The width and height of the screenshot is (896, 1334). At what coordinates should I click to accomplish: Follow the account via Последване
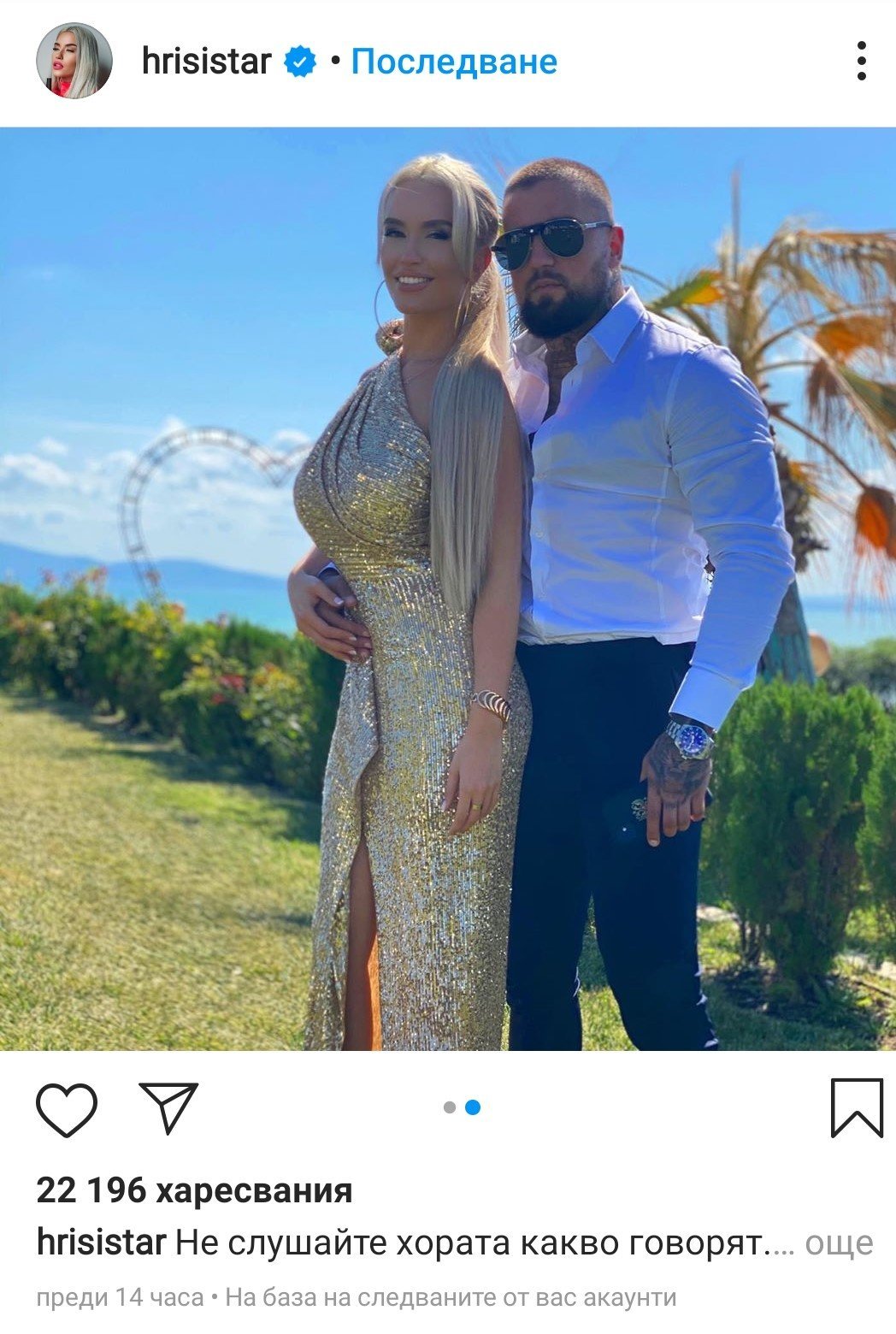[454, 62]
